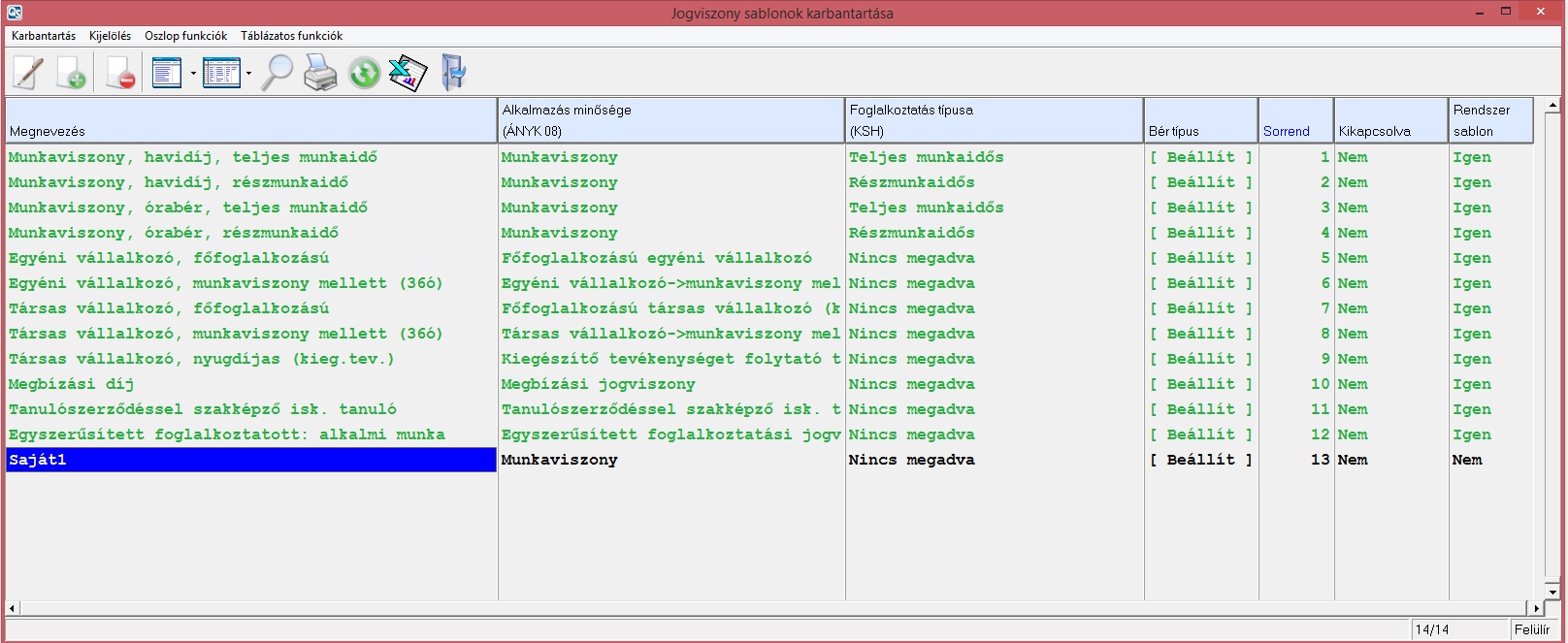
Task: Expand the table functions view dropdown arrow
Action: pos(249,74)
